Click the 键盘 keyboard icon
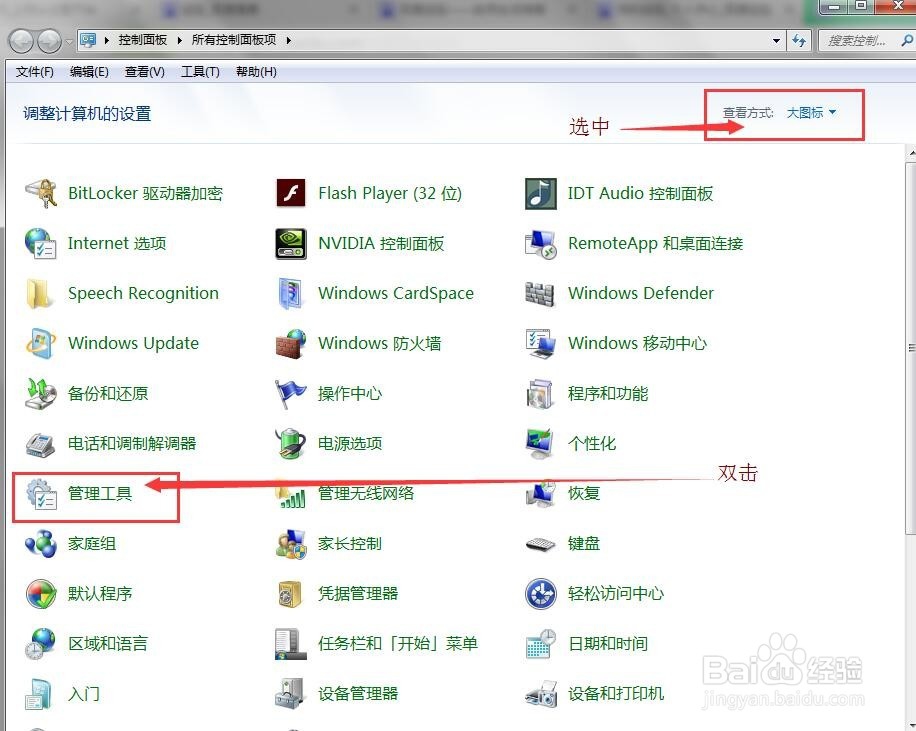This screenshot has height=731, width=916. click(540, 545)
